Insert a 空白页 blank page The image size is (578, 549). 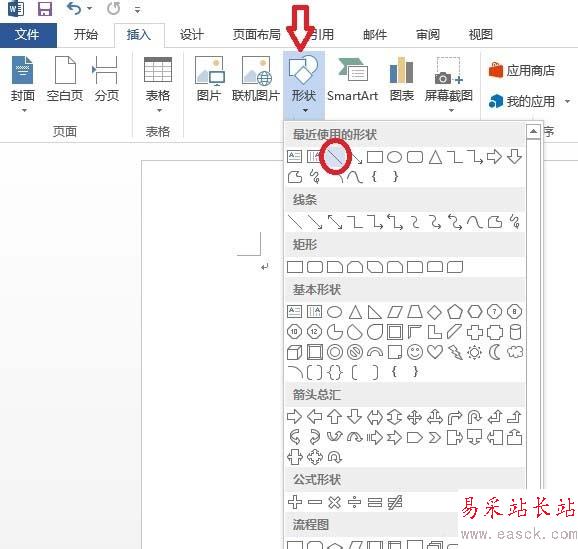coord(65,80)
